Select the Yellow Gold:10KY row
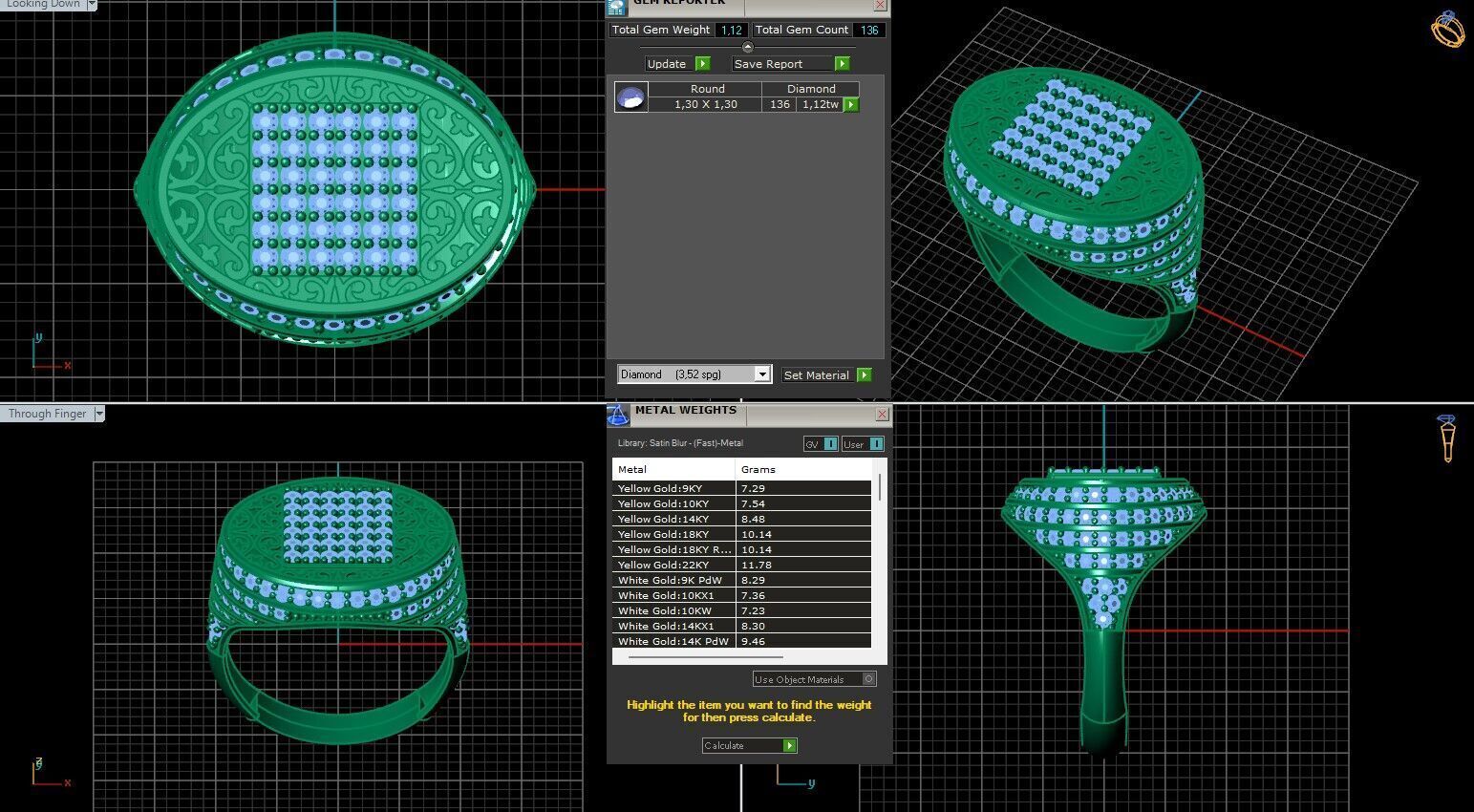Viewport: 1474px width, 812px height. [742, 503]
